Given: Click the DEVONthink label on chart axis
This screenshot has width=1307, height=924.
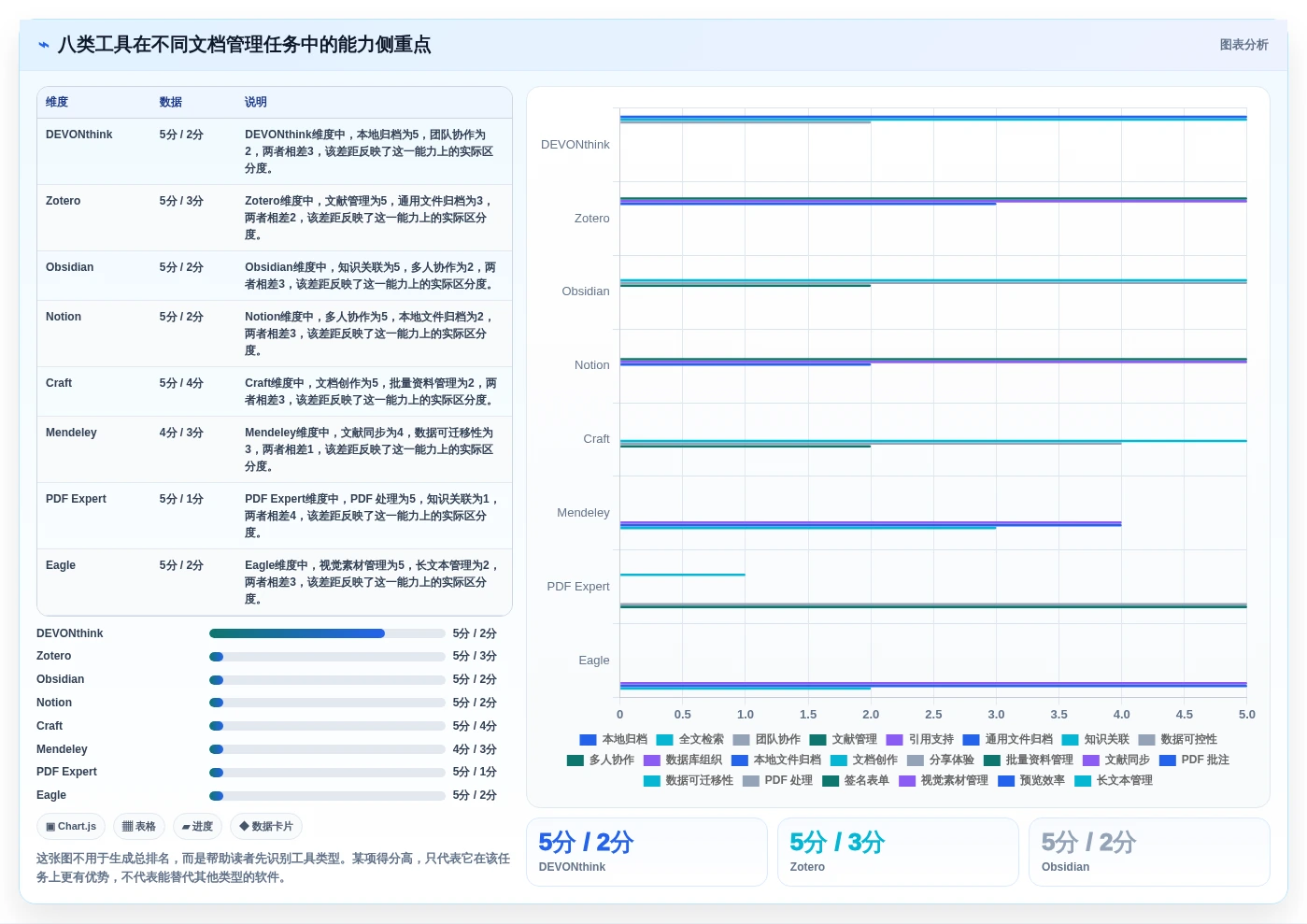Looking at the screenshot, I should pyautogui.click(x=575, y=145).
